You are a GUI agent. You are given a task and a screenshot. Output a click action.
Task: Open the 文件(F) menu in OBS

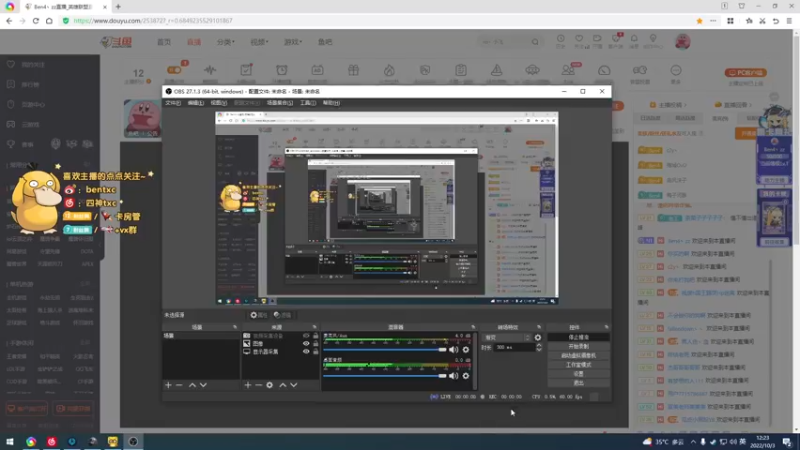click(173, 103)
